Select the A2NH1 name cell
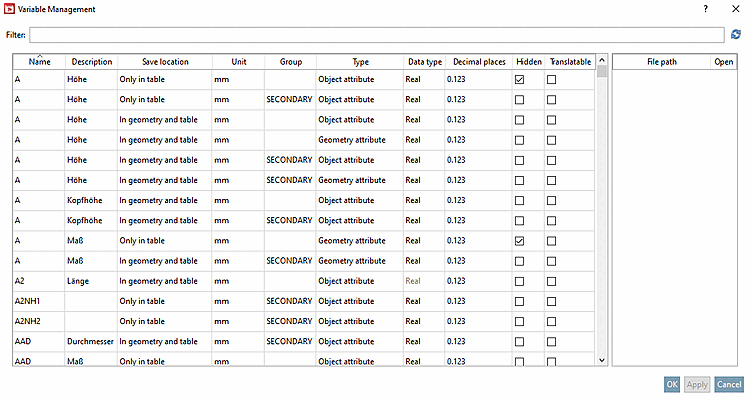 click(39, 301)
